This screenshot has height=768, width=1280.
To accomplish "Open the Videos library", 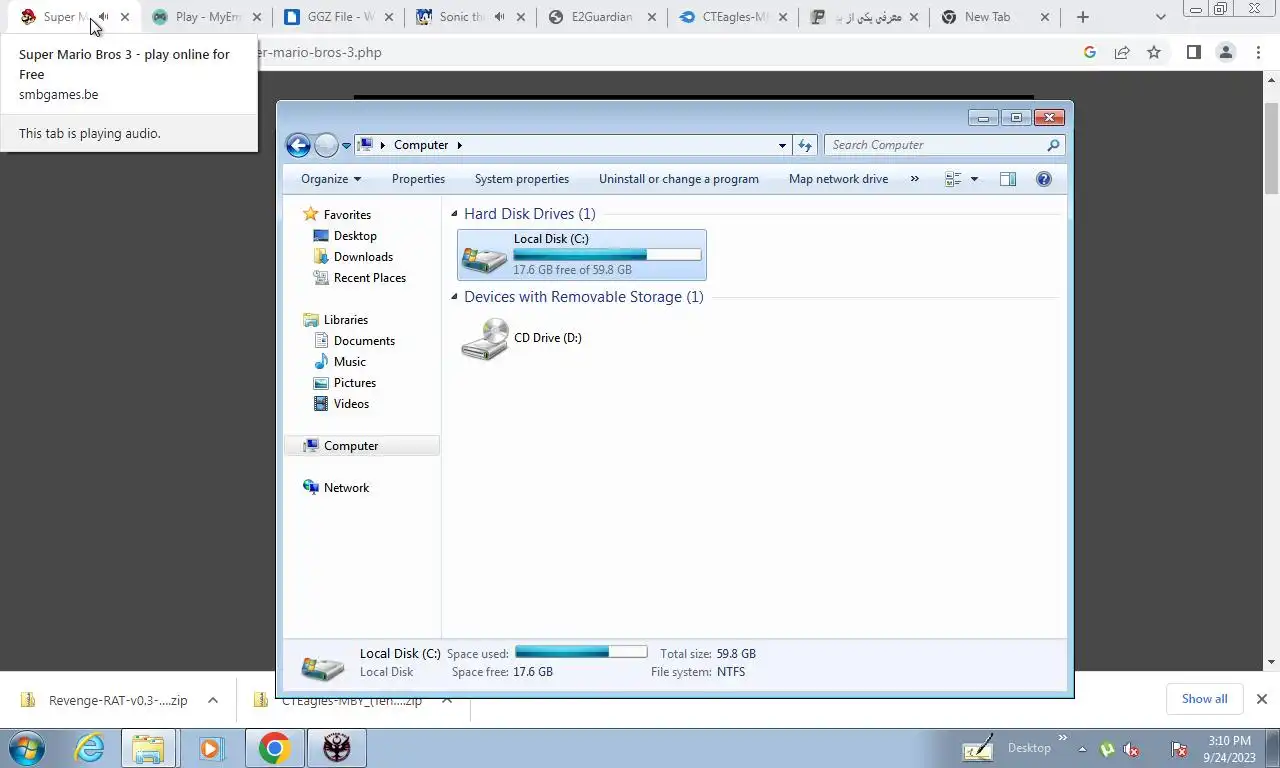I will tap(351, 404).
